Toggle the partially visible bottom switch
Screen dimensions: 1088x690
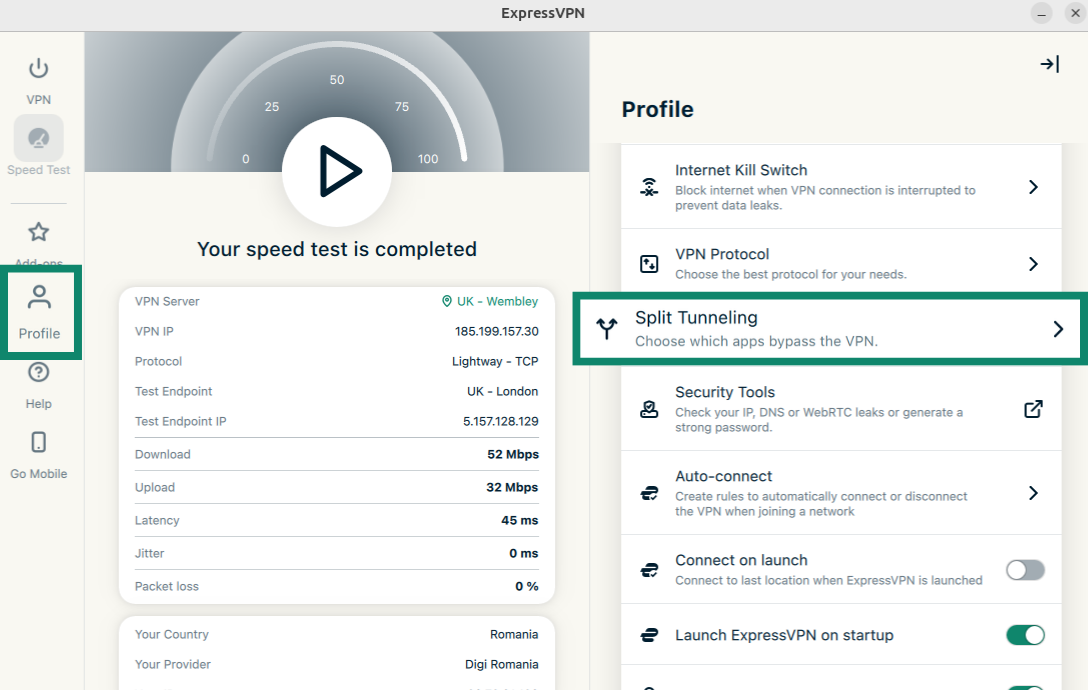(1025, 688)
